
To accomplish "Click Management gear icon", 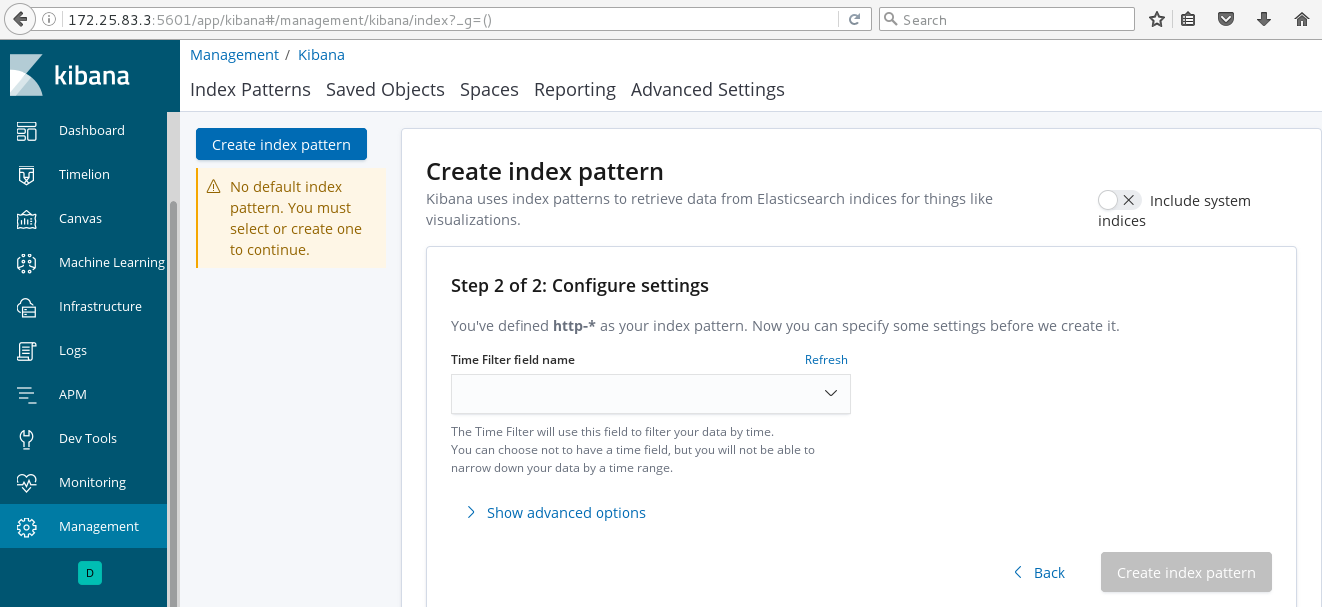I will pyautogui.click(x=27, y=527).
